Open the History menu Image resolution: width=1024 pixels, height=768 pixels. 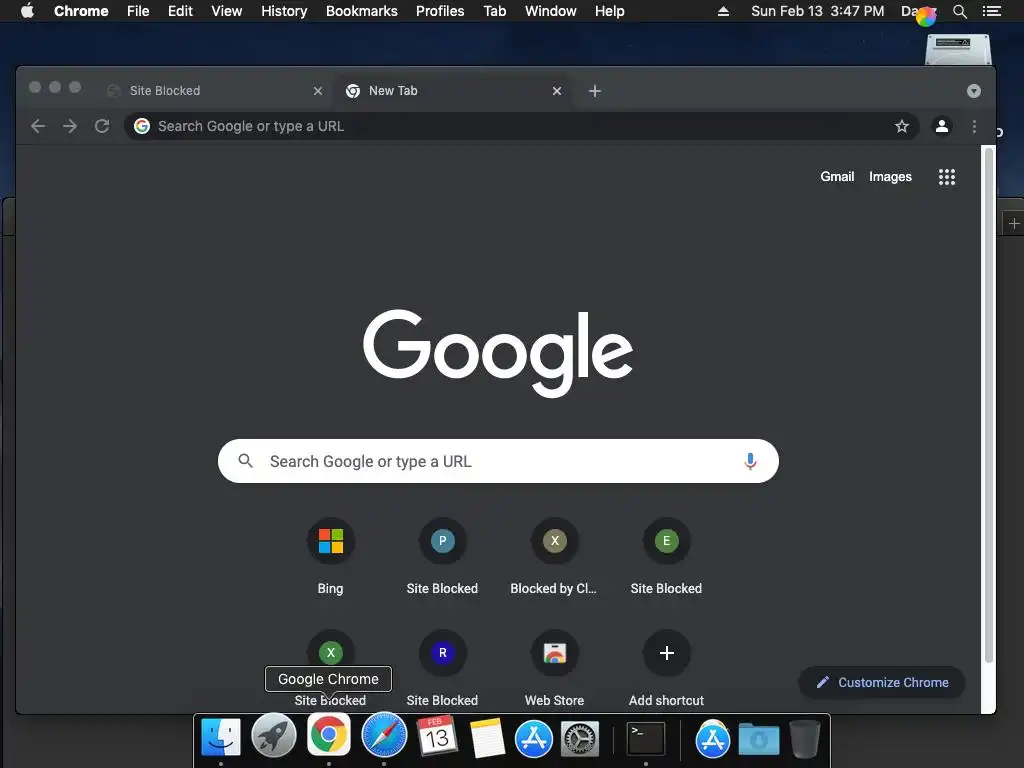(284, 11)
